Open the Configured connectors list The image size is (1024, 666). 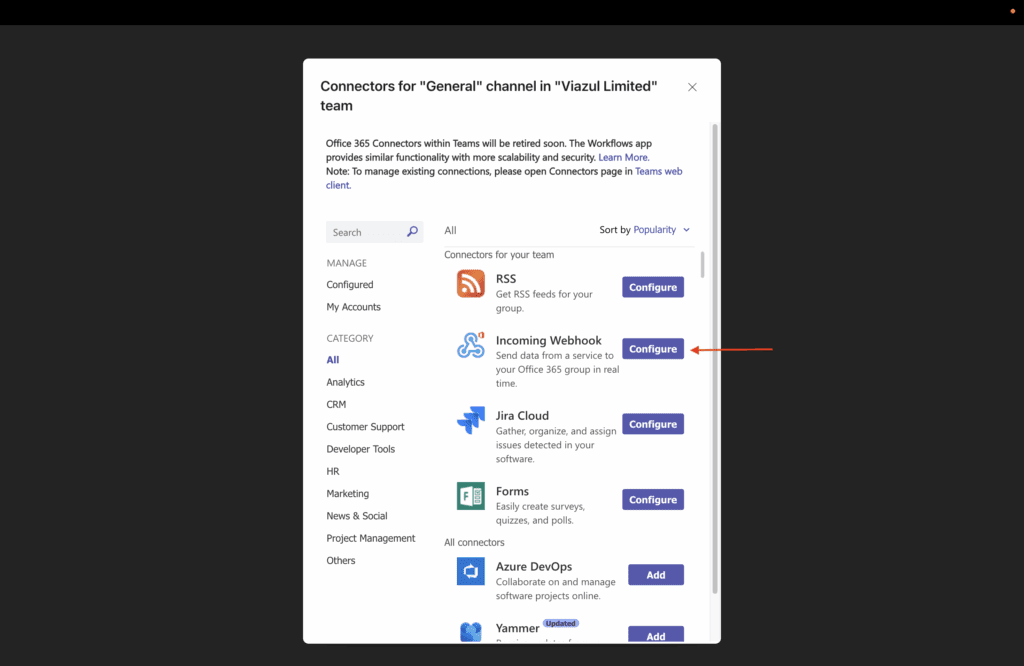(x=349, y=285)
